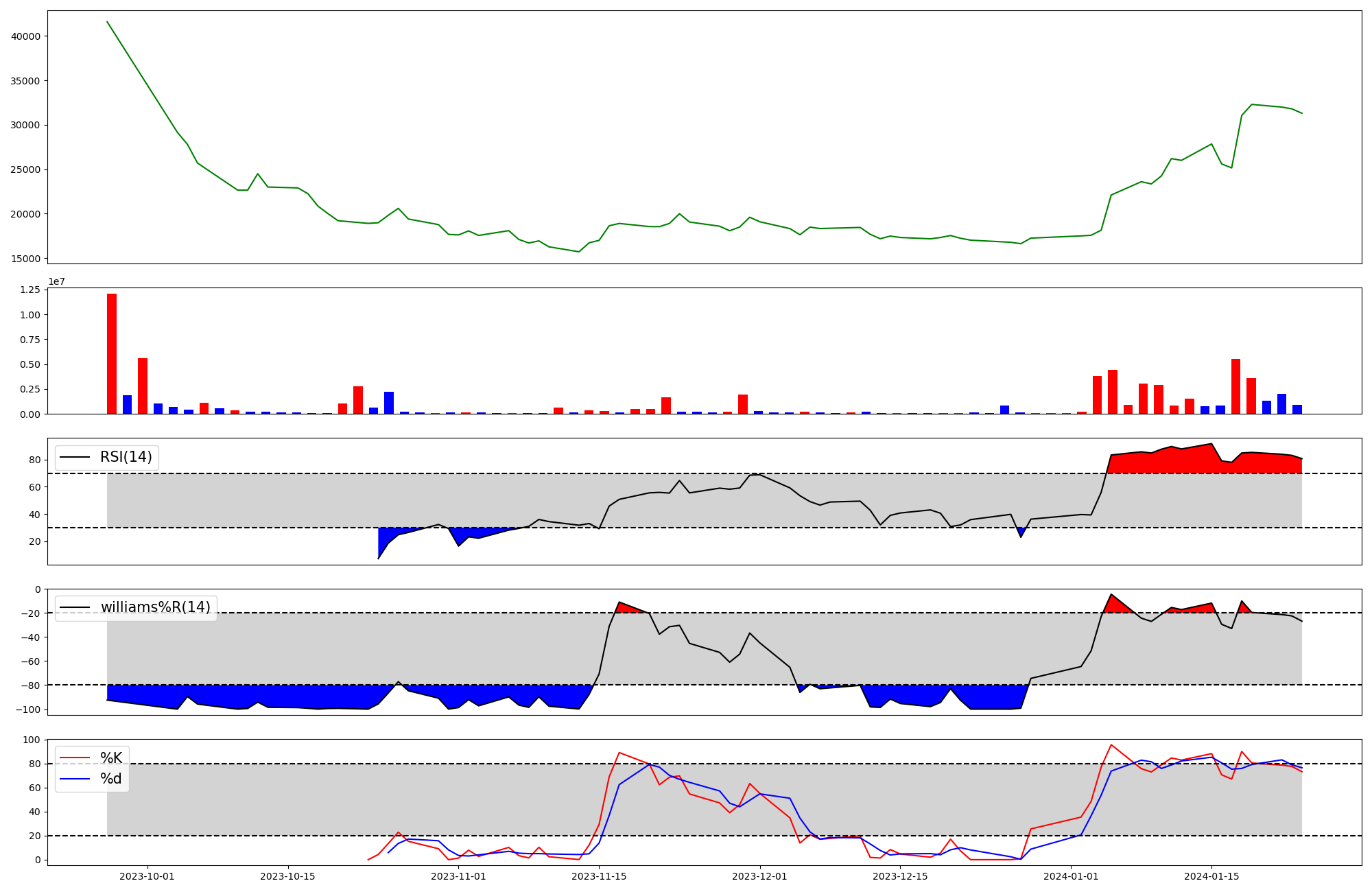Screen dimensions: 1372x892
Task: Click the 1.25 volume axis tick label
Action: (x=29, y=290)
